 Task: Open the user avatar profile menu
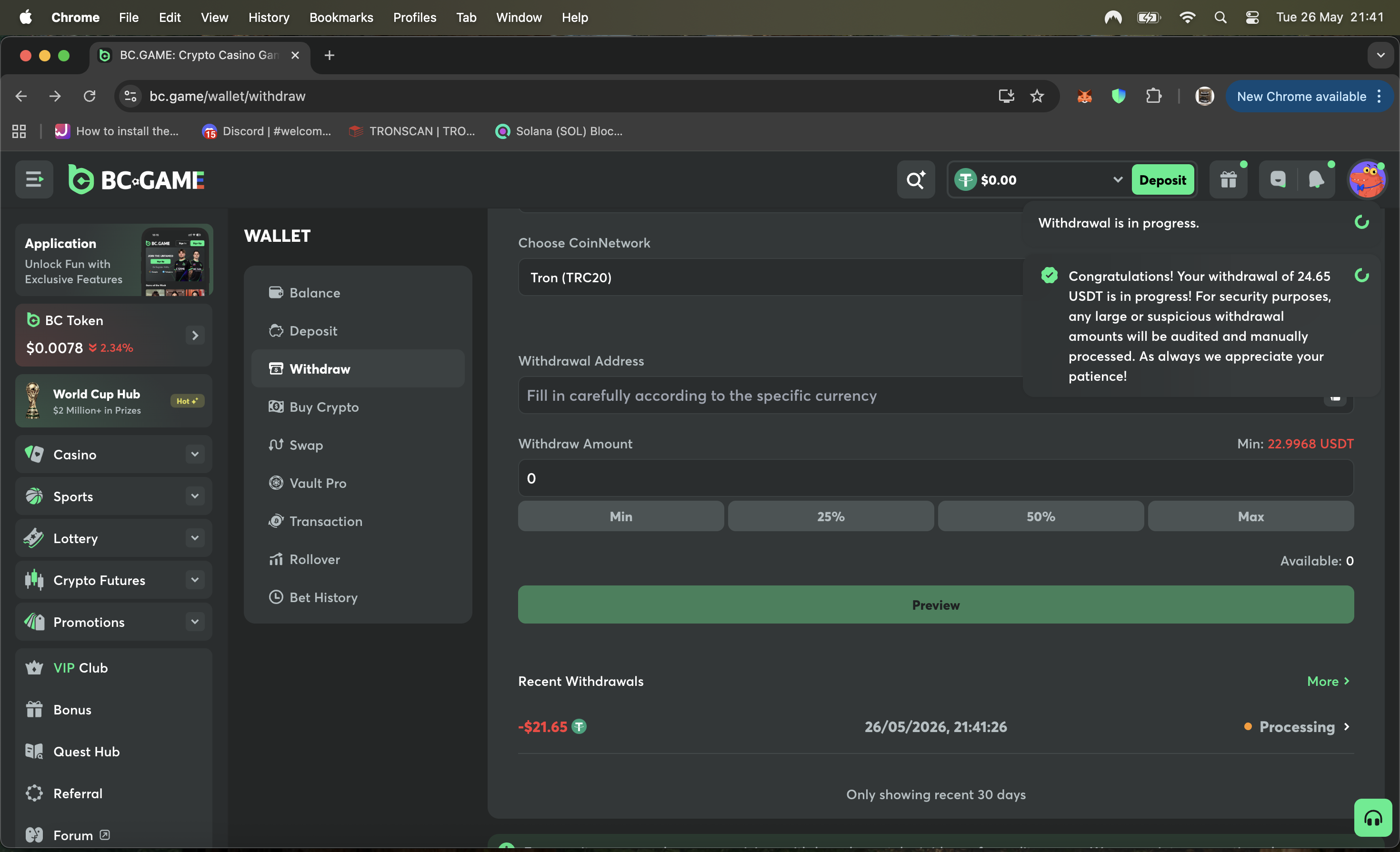click(1367, 179)
